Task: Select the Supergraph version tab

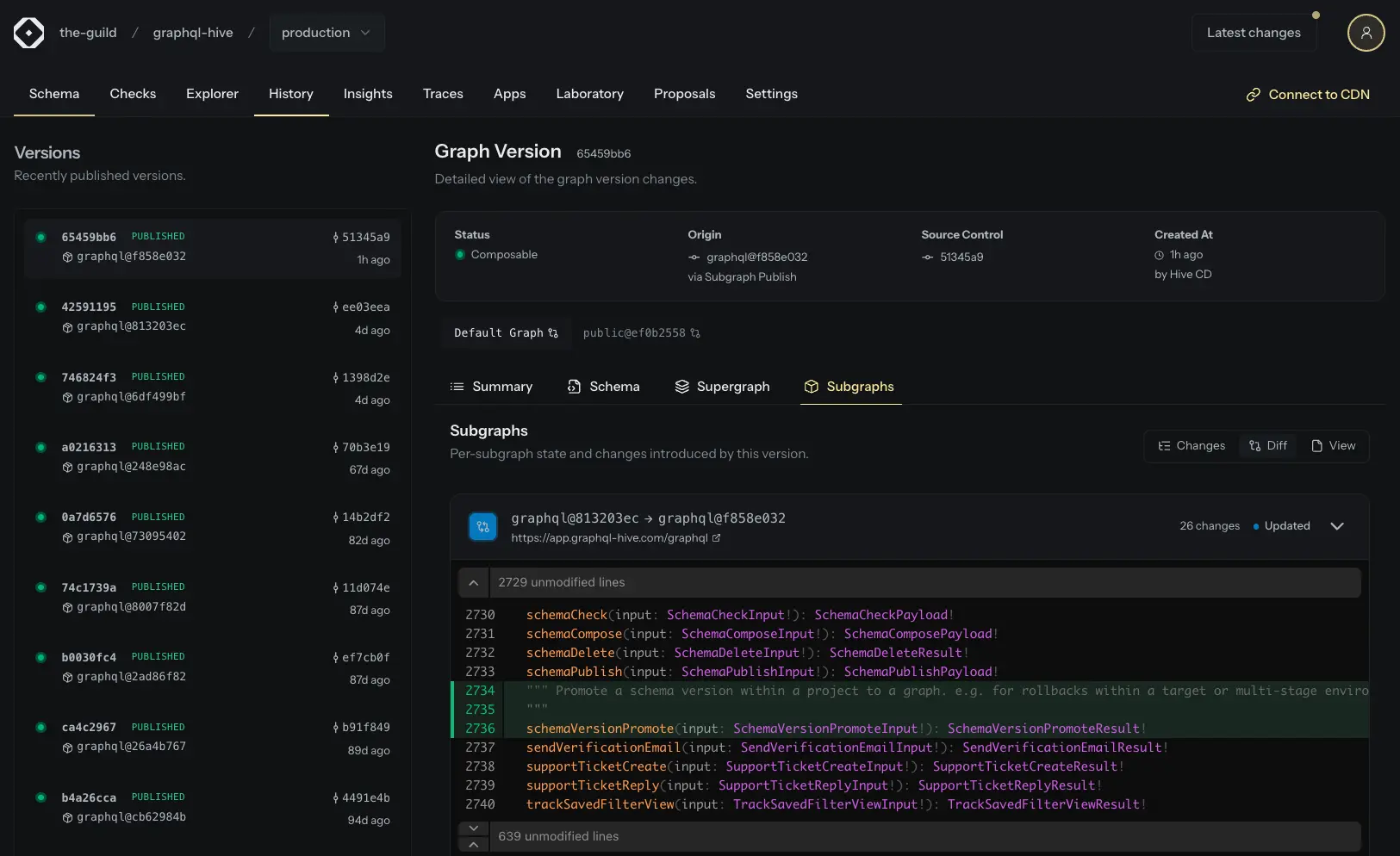Action: tap(722, 387)
